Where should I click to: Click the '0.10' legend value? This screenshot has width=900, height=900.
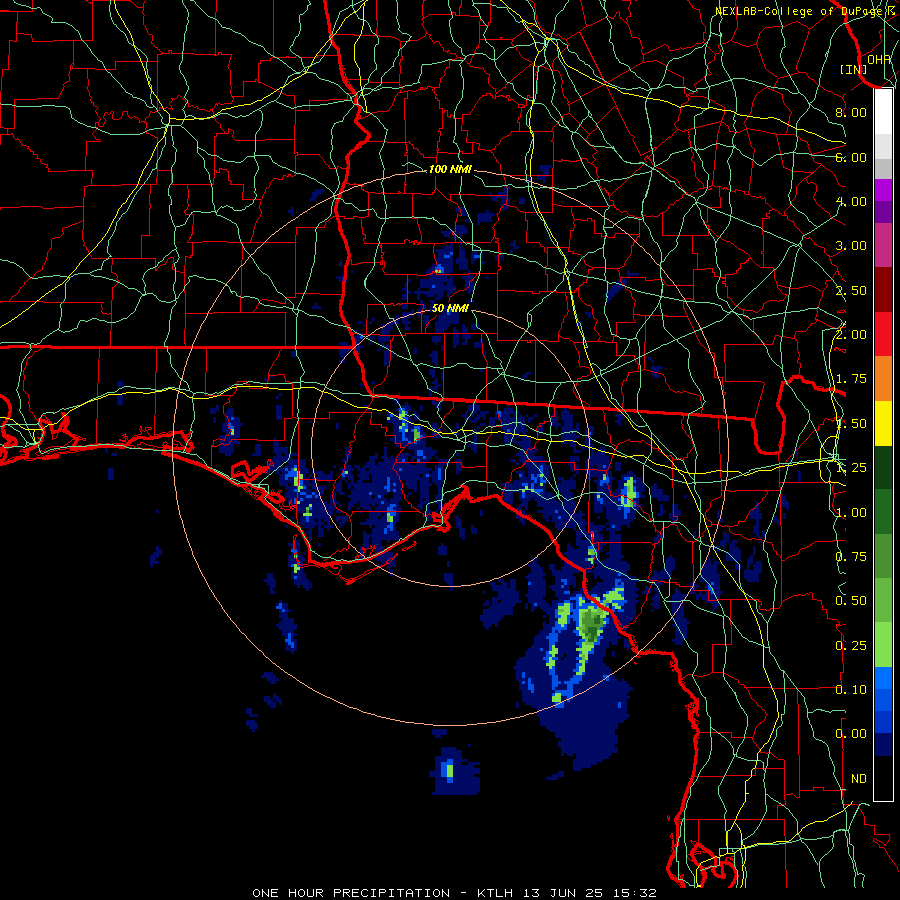tap(851, 690)
